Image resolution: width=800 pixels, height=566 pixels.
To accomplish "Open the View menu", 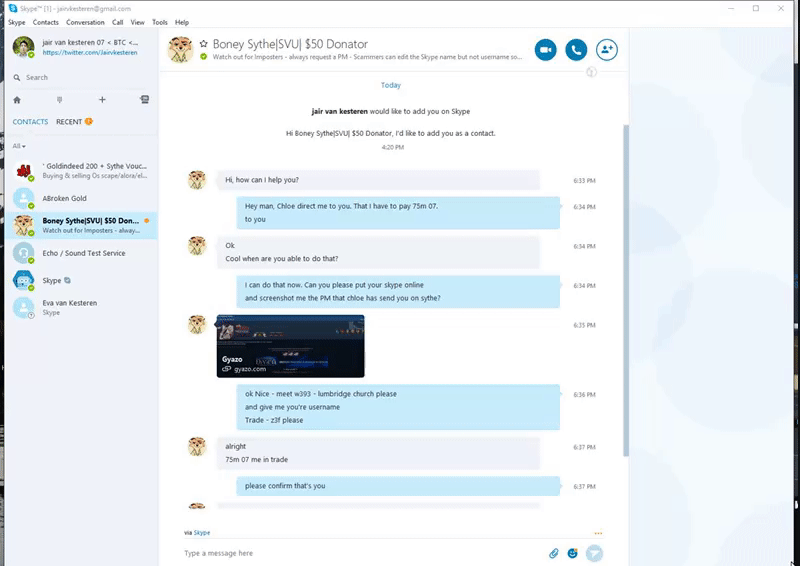I will [137, 22].
